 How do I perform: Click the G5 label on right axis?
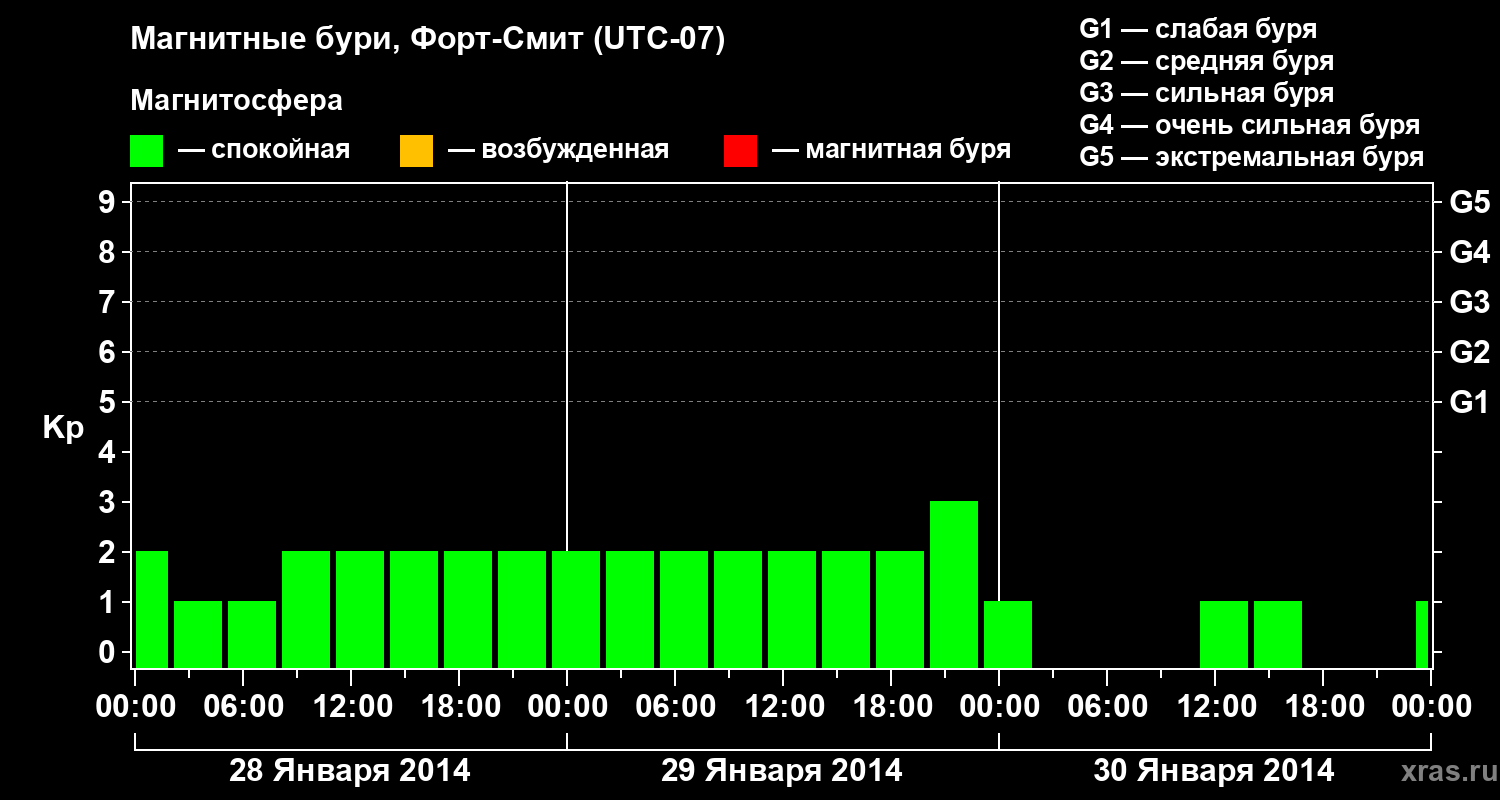tap(1469, 202)
